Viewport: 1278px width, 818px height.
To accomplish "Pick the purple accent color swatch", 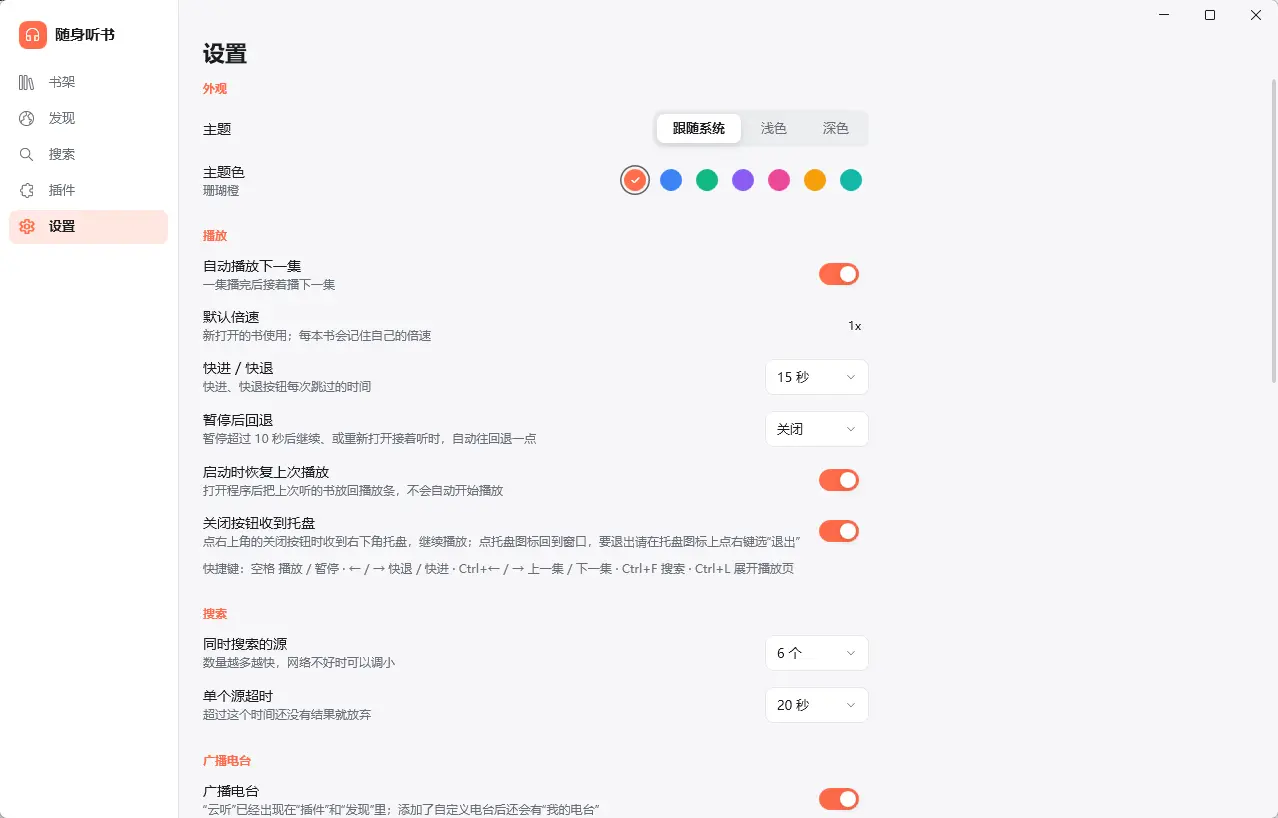I will [x=743, y=180].
